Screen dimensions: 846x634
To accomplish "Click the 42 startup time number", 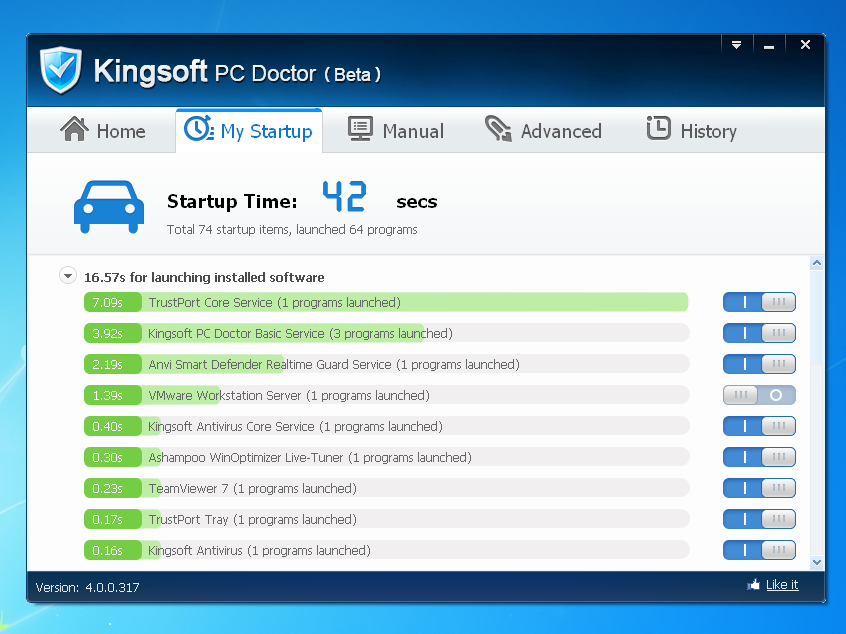I will pos(344,196).
